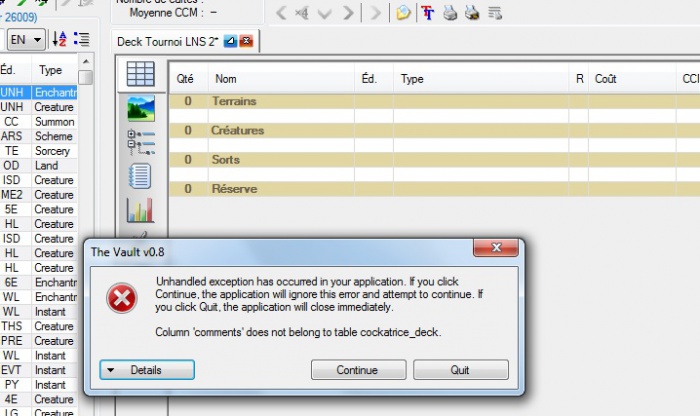Select the highlighted UNH Enchantment row
The image size is (700, 416).
(x=38, y=92)
